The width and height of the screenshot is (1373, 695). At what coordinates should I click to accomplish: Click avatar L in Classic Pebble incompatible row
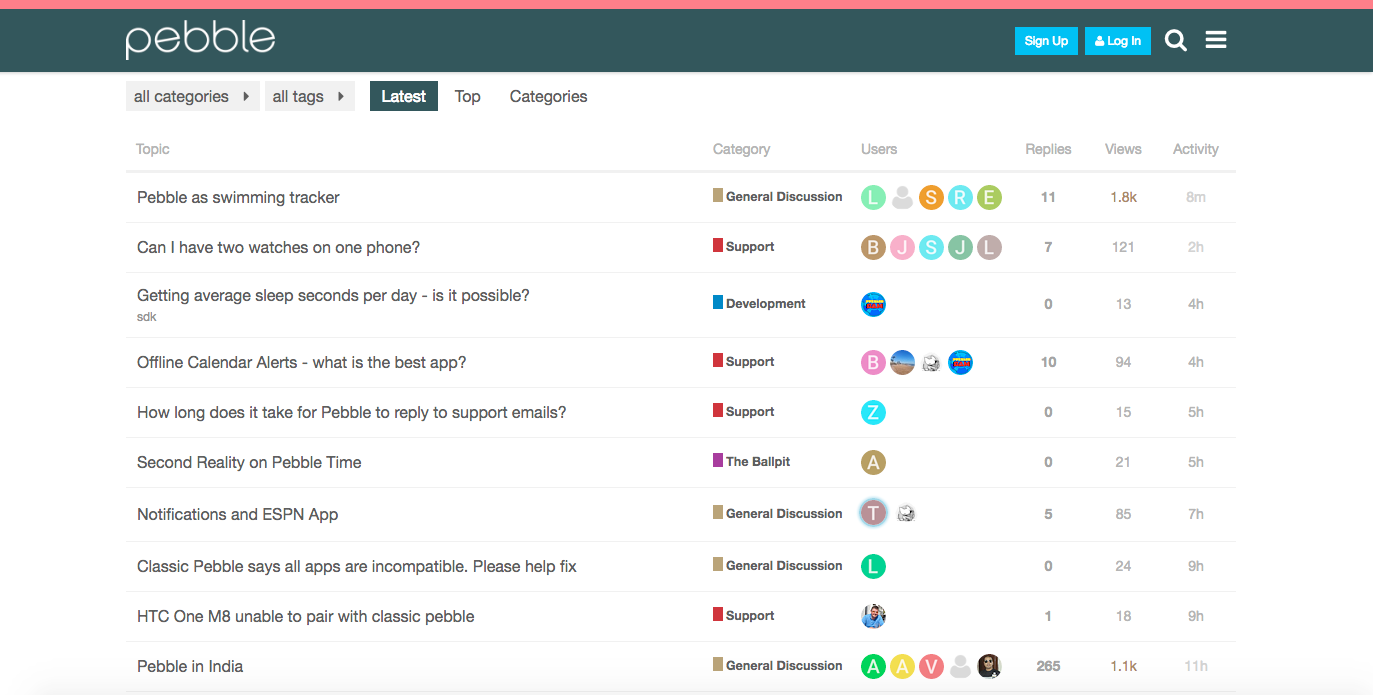coord(873,566)
